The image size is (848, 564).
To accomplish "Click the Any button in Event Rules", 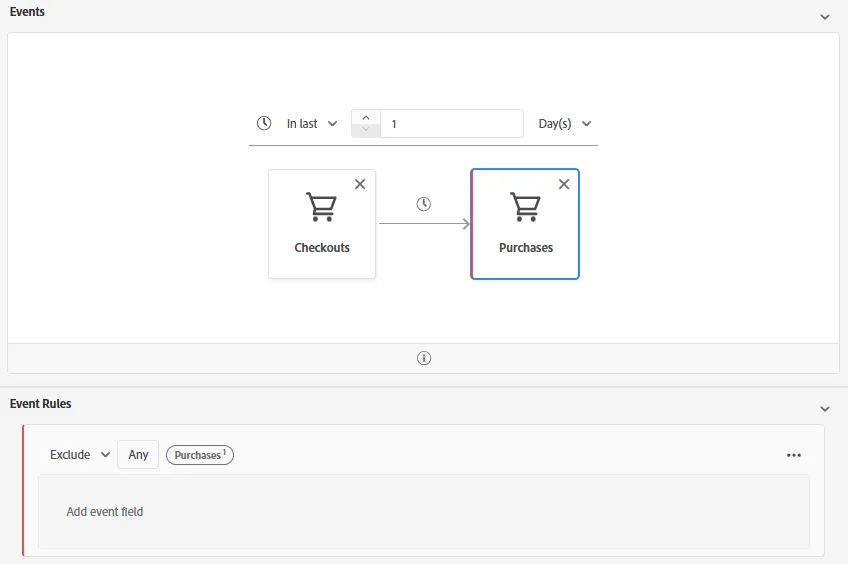I will coord(138,455).
